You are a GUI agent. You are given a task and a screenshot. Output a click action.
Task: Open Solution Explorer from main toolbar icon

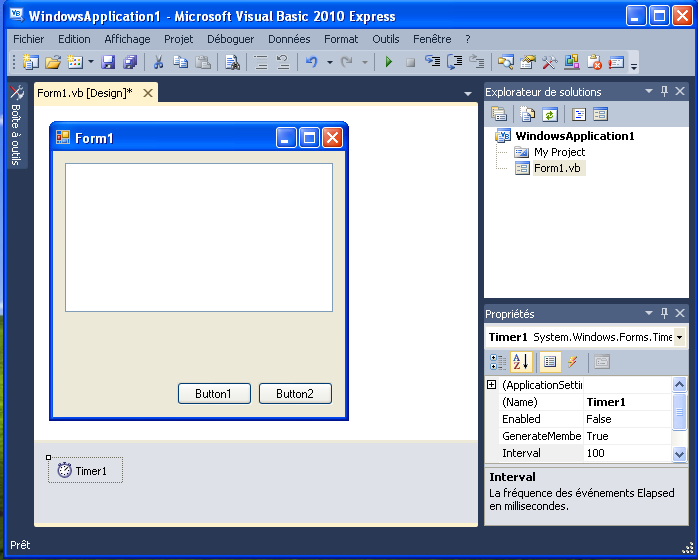click(x=506, y=62)
